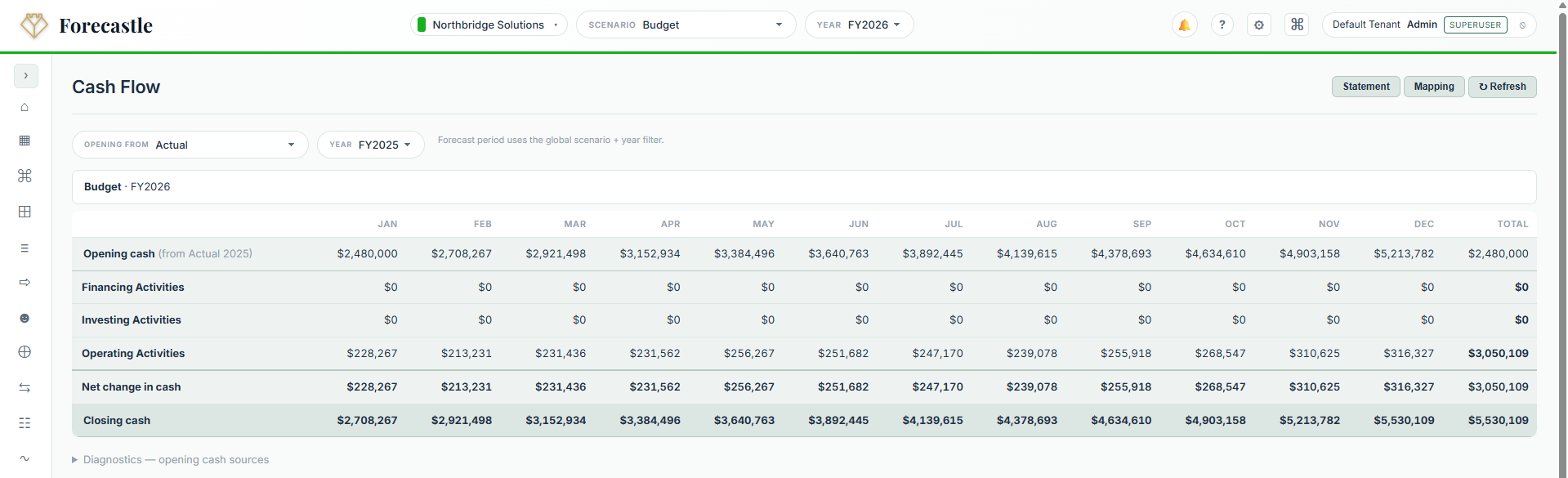
Task: Open the opening Year FY2025 dropdown
Action: (370, 145)
